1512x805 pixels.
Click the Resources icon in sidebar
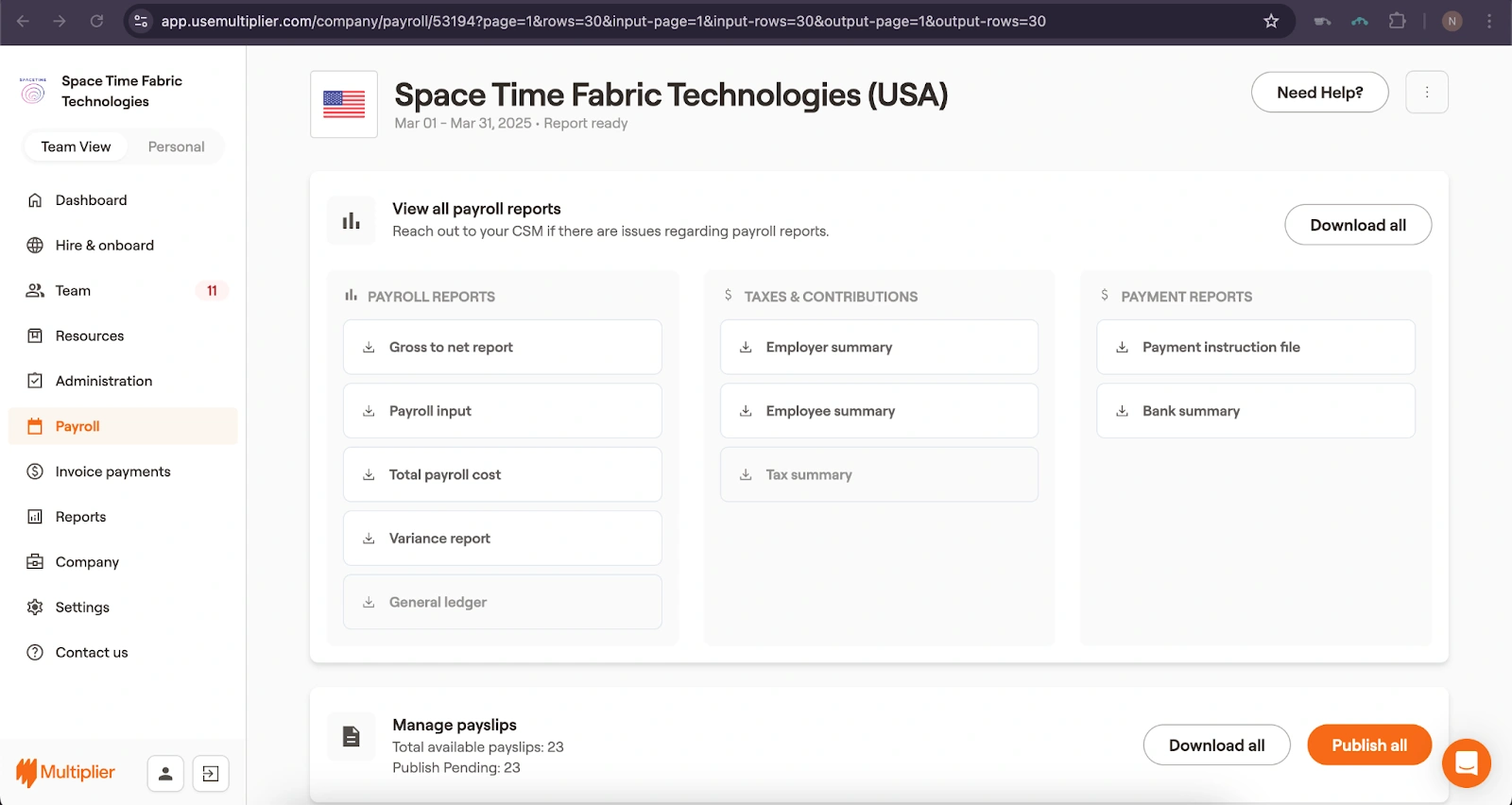35,335
